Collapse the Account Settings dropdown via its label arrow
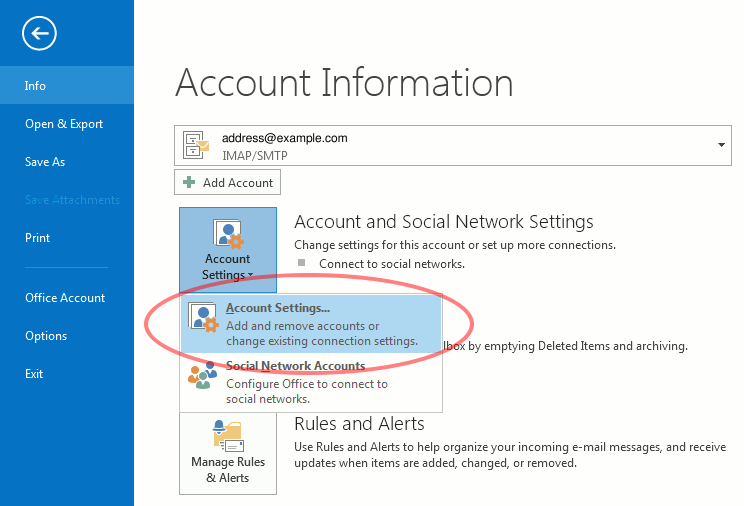744x506 pixels. click(250, 276)
